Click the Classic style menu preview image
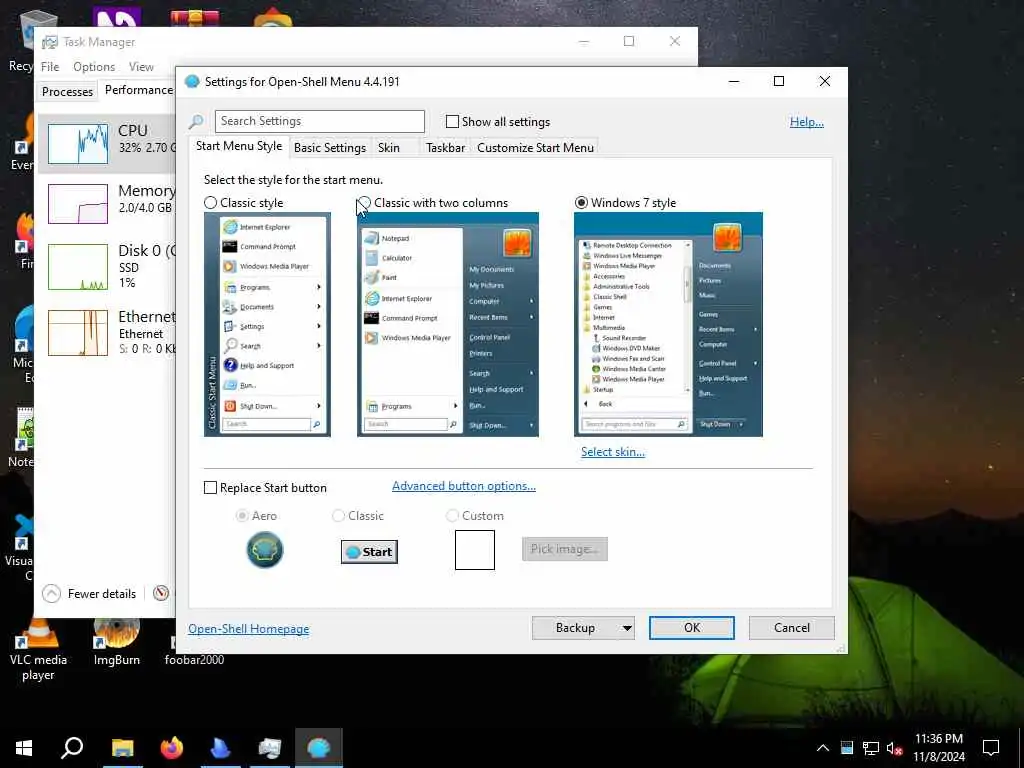This screenshot has height=768, width=1024. click(x=267, y=325)
